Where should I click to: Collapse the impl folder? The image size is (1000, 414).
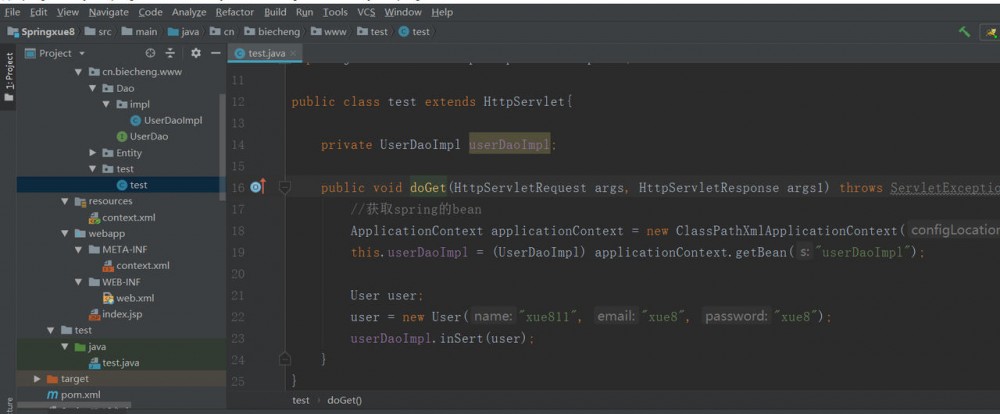107,104
